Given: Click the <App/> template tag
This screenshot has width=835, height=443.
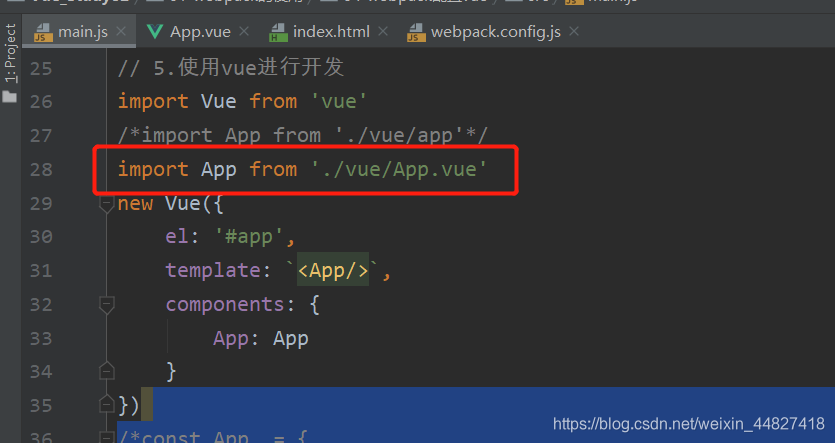Looking at the screenshot, I should [x=333, y=270].
